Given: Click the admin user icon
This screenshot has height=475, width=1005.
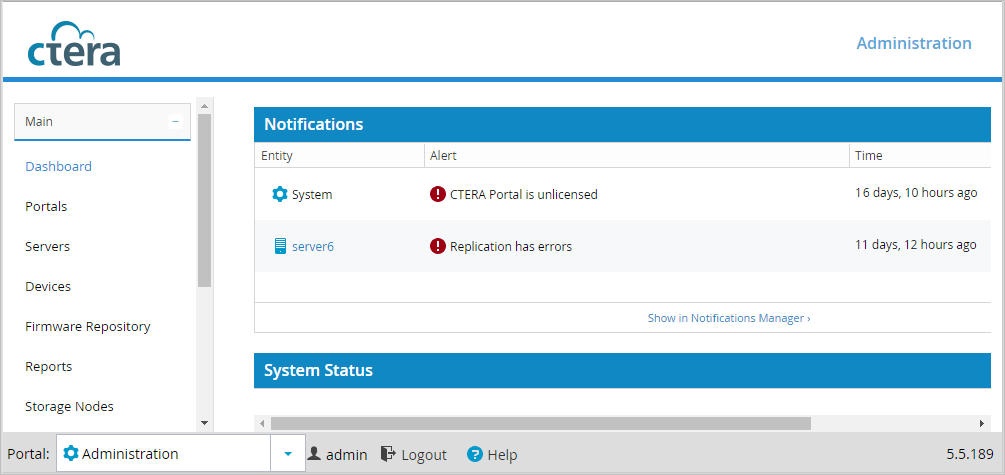Looking at the screenshot, I should tap(314, 454).
